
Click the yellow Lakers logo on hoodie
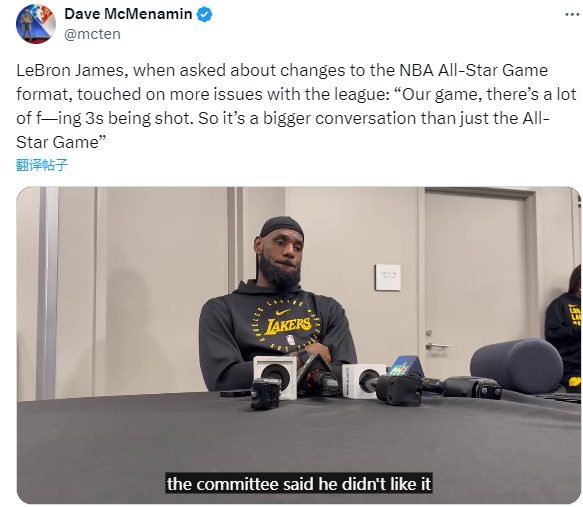[x=288, y=324]
